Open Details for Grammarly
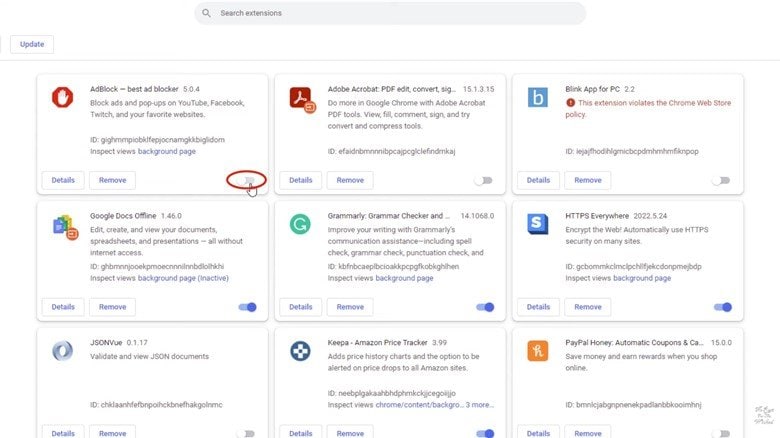 [x=301, y=307]
